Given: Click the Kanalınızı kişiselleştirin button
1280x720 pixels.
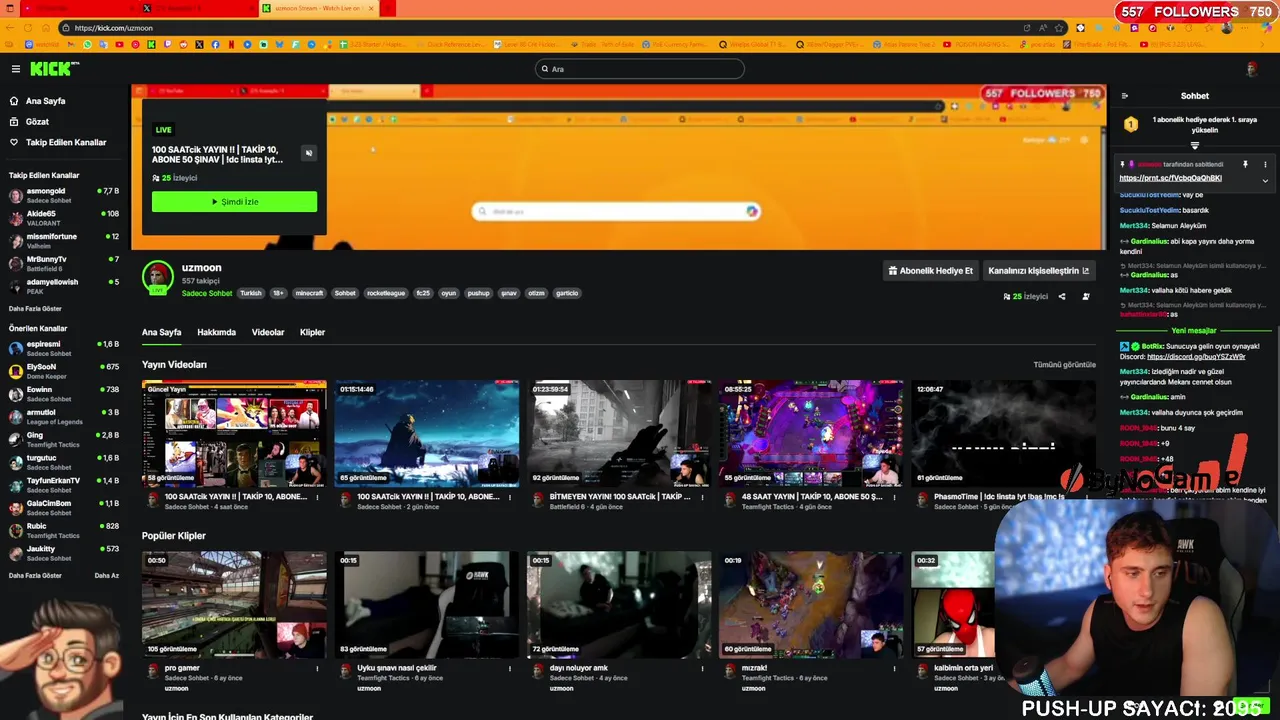Looking at the screenshot, I should click(x=1038, y=271).
